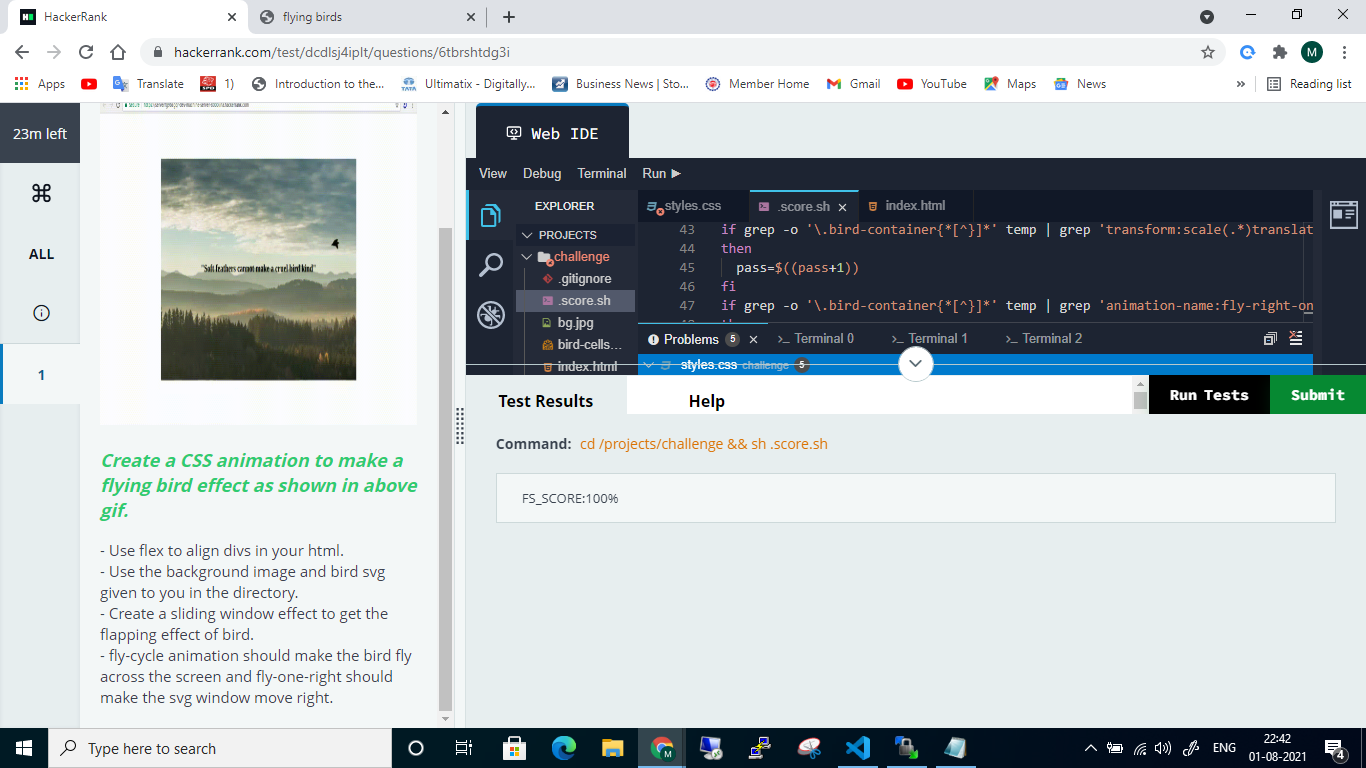The width and height of the screenshot is (1366, 768).
Task: Select the Search magnifier icon in sidebar
Action: click(x=490, y=265)
